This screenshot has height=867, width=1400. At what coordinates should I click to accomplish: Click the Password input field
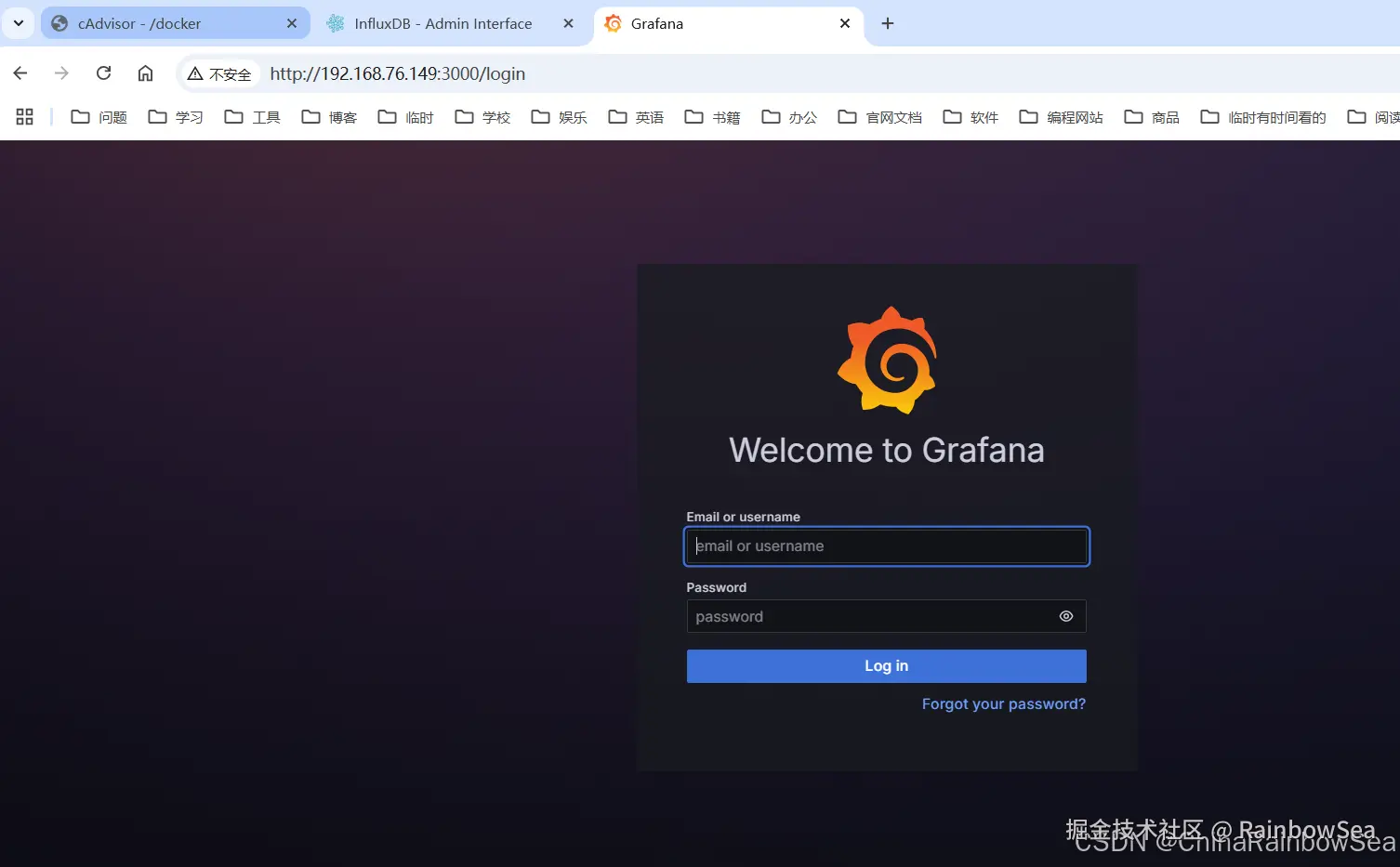pyautogui.click(x=887, y=616)
